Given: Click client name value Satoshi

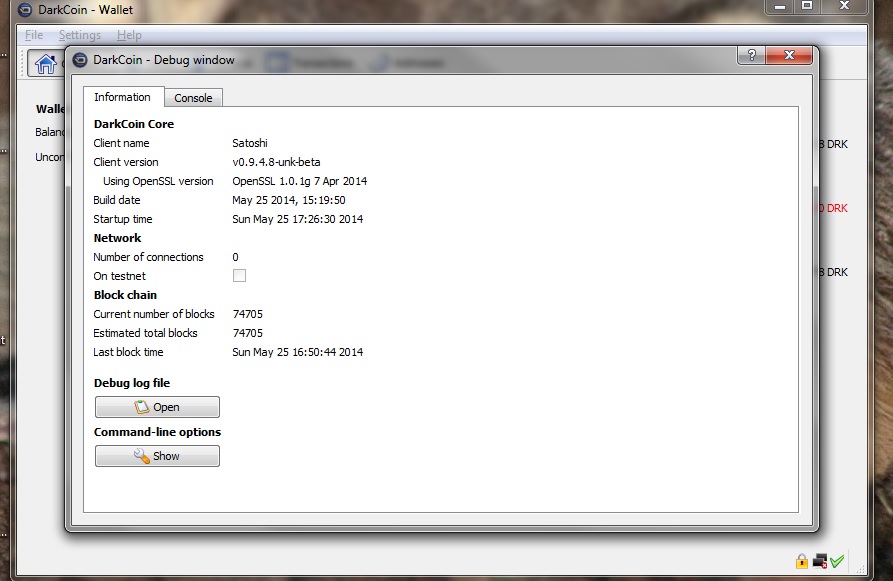Looking at the screenshot, I should pos(249,143).
